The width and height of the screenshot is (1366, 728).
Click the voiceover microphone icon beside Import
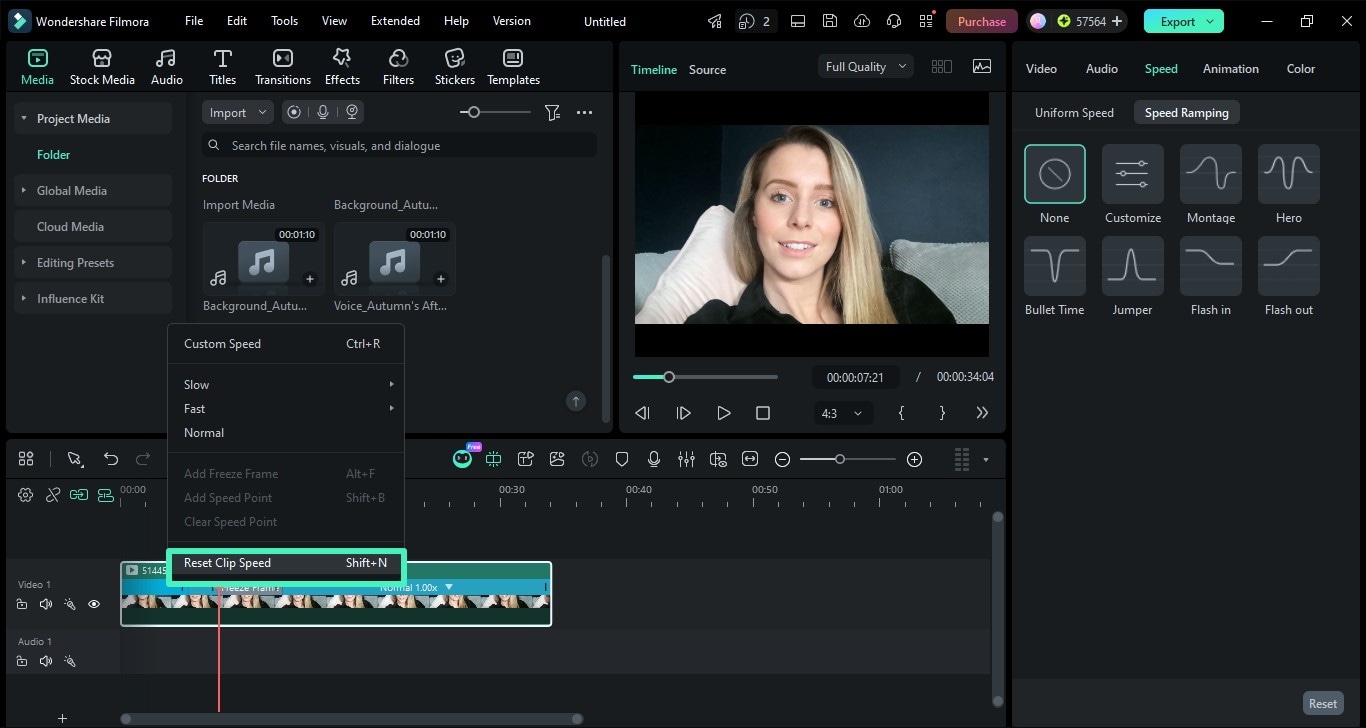click(323, 113)
